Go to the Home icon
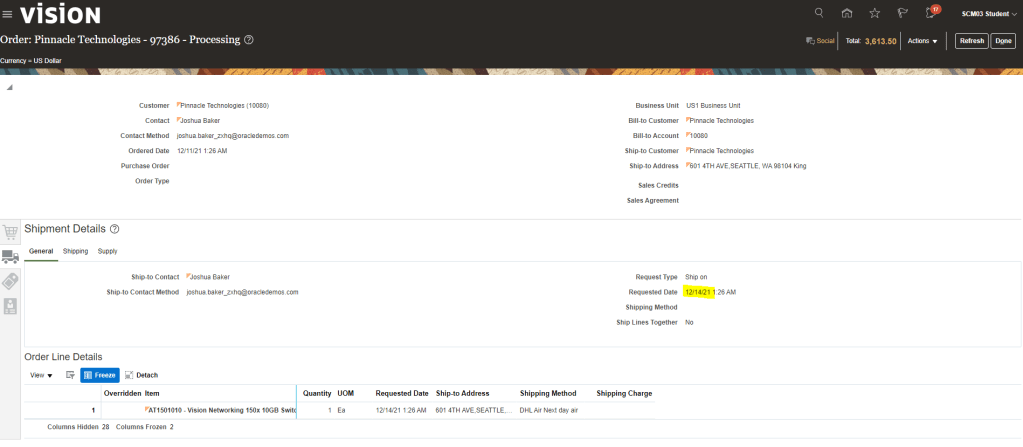The height and width of the screenshot is (447, 1023). pyautogui.click(x=847, y=13)
